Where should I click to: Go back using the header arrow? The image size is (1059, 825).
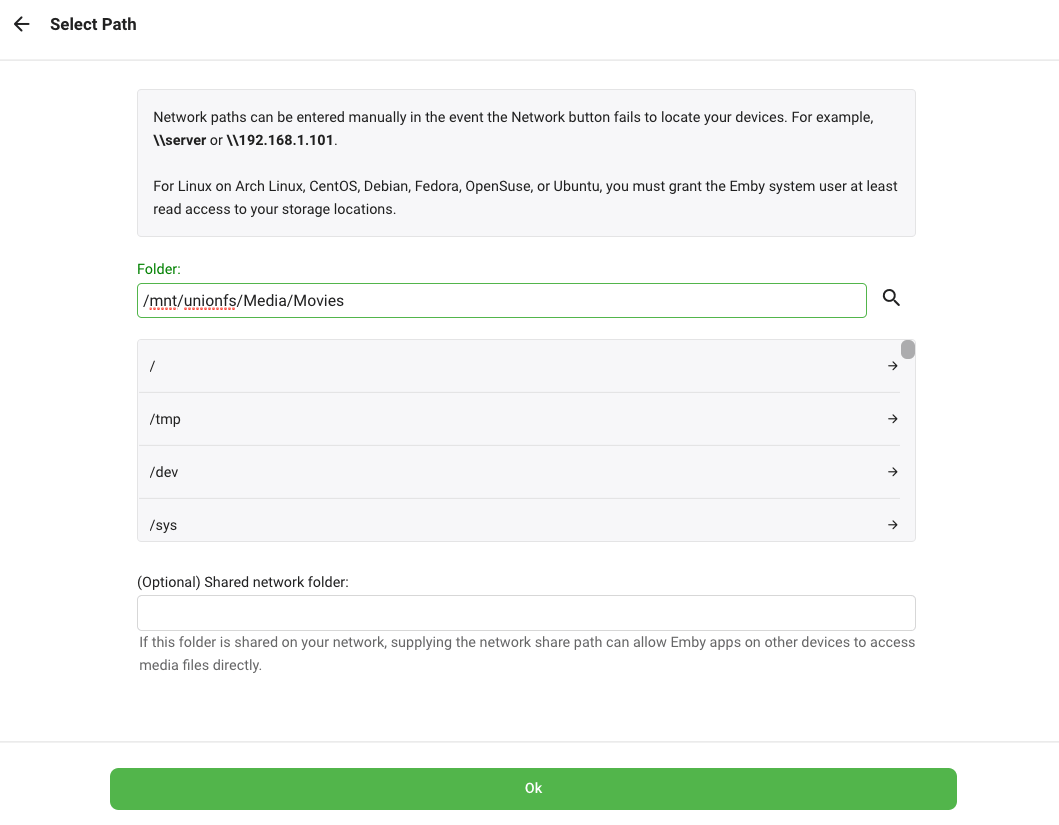pos(22,24)
